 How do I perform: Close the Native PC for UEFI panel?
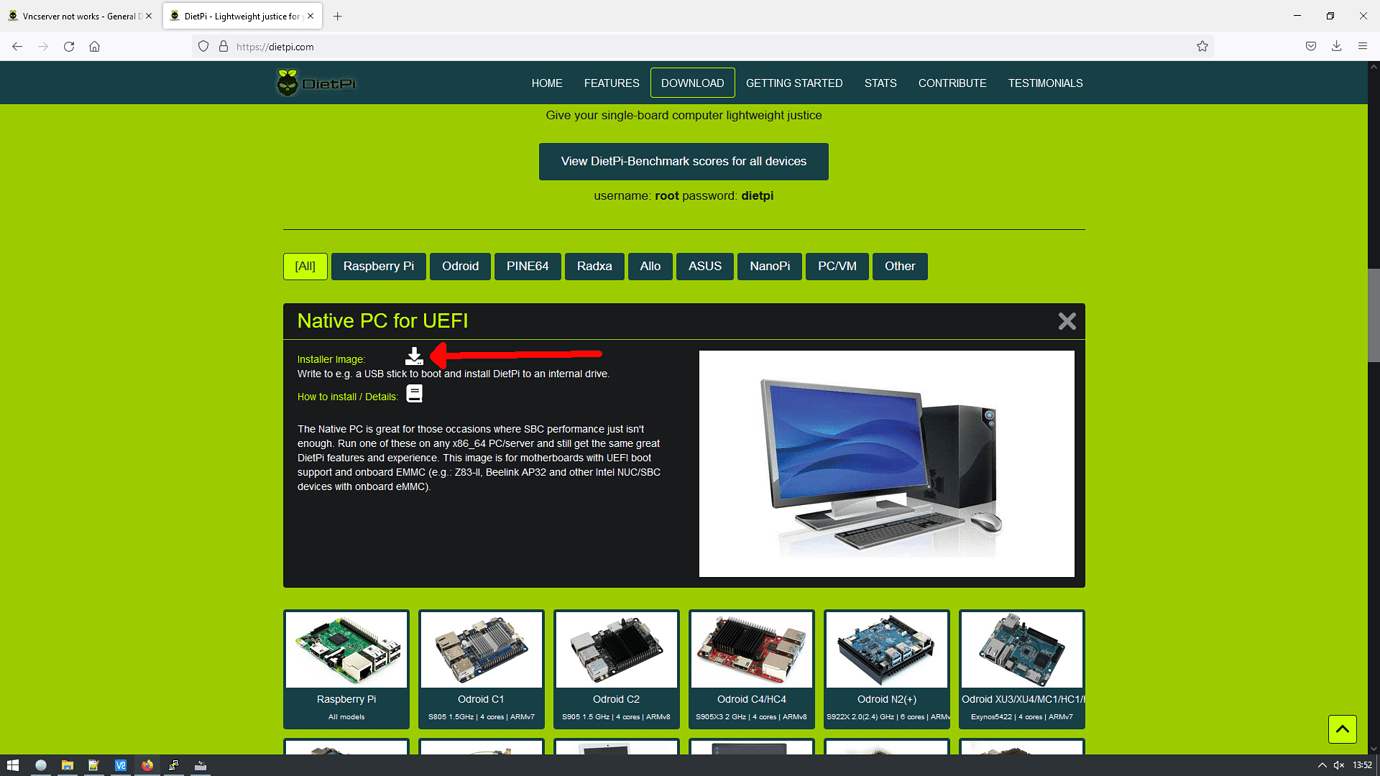pyautogui.click(x=1067, y=321)
